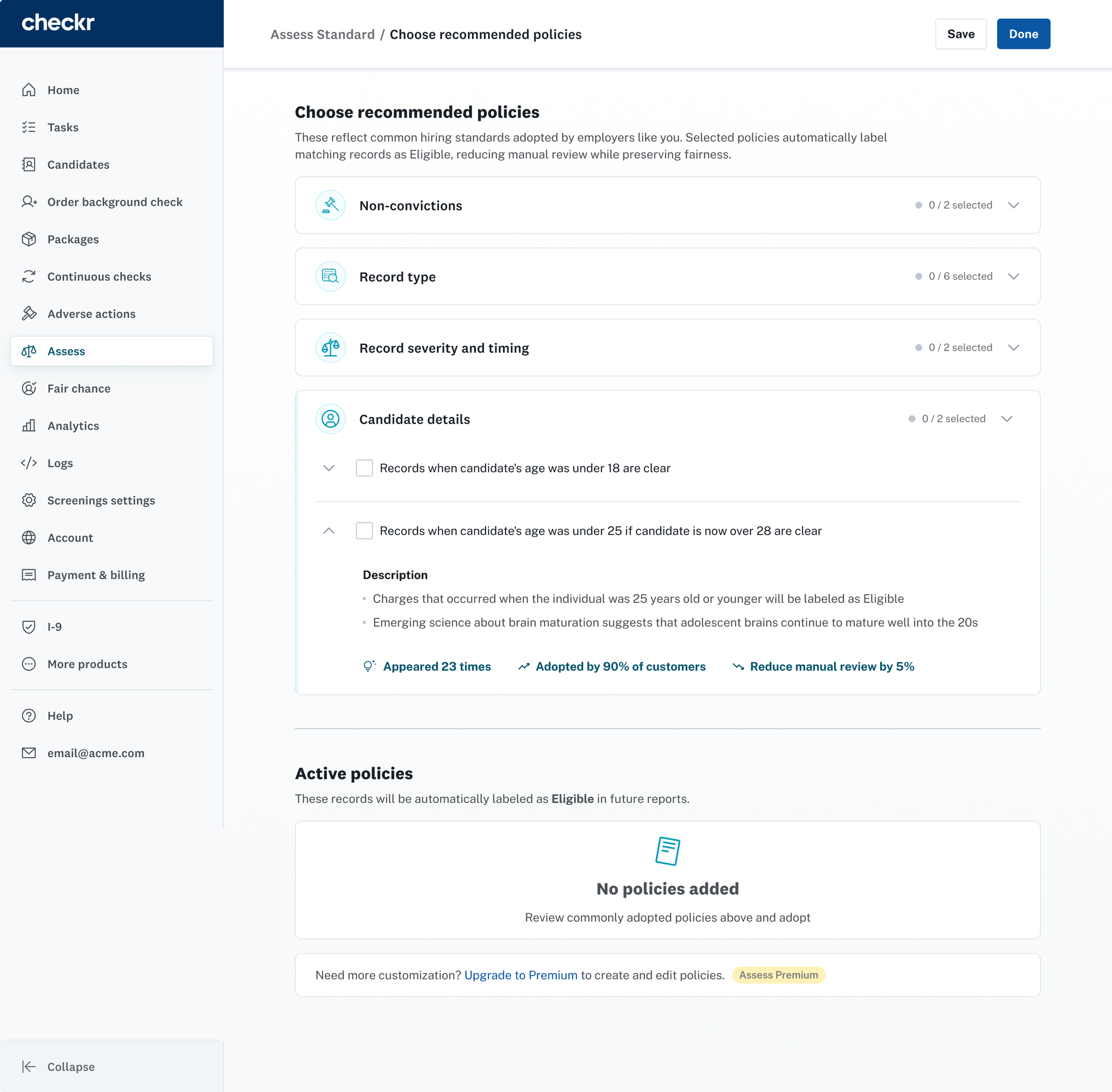Viewport: 1112px width, 1092px height.
Task: Click the Done button
Action: [1023, 34]
